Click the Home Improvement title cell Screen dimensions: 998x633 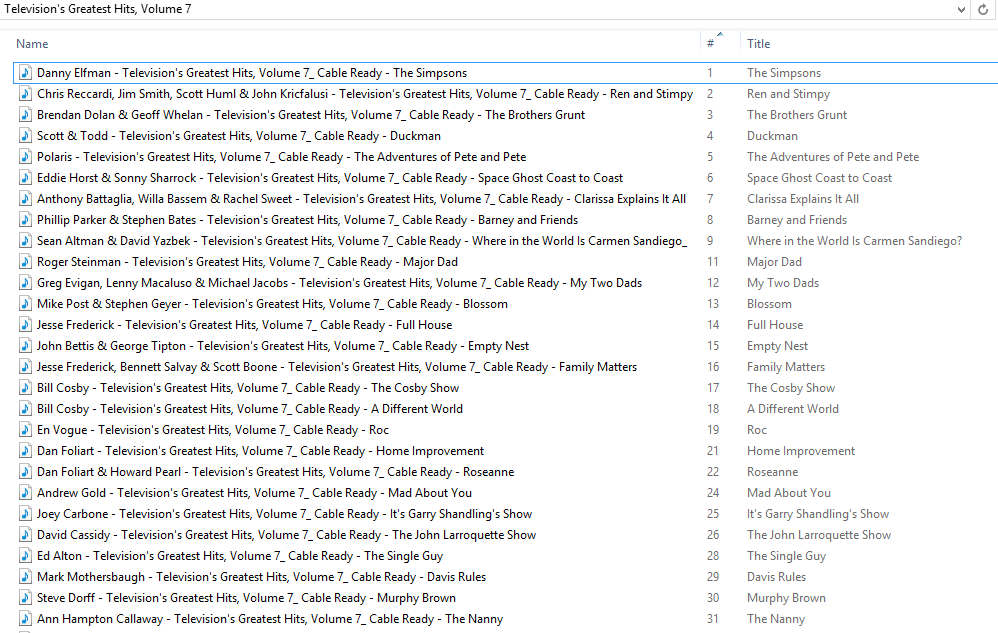(x=800, y=451)
